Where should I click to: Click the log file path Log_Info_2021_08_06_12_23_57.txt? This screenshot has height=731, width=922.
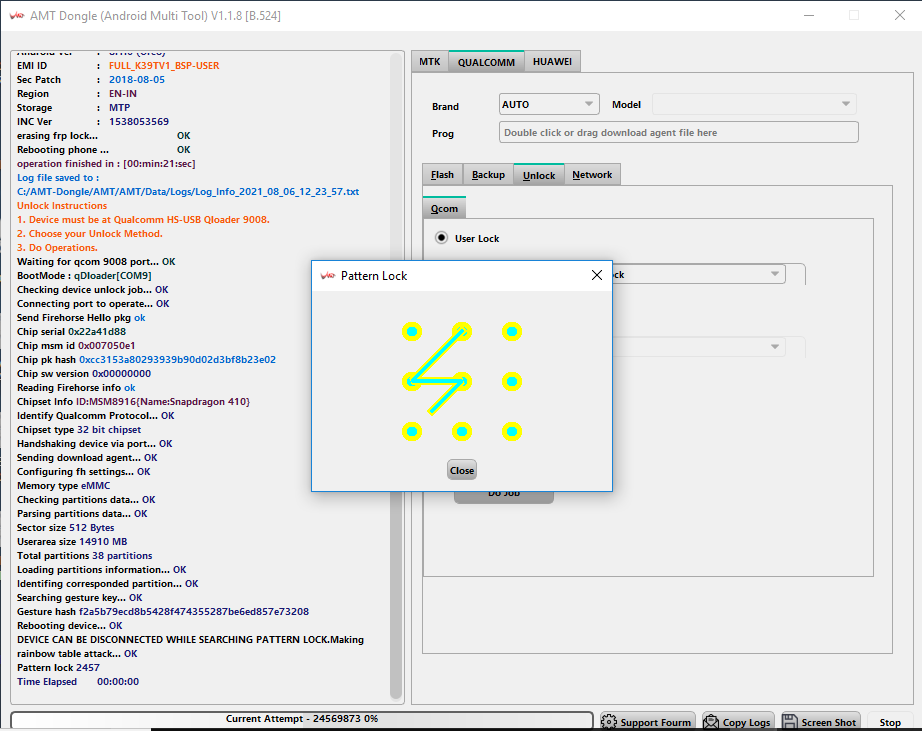(188, 192)
